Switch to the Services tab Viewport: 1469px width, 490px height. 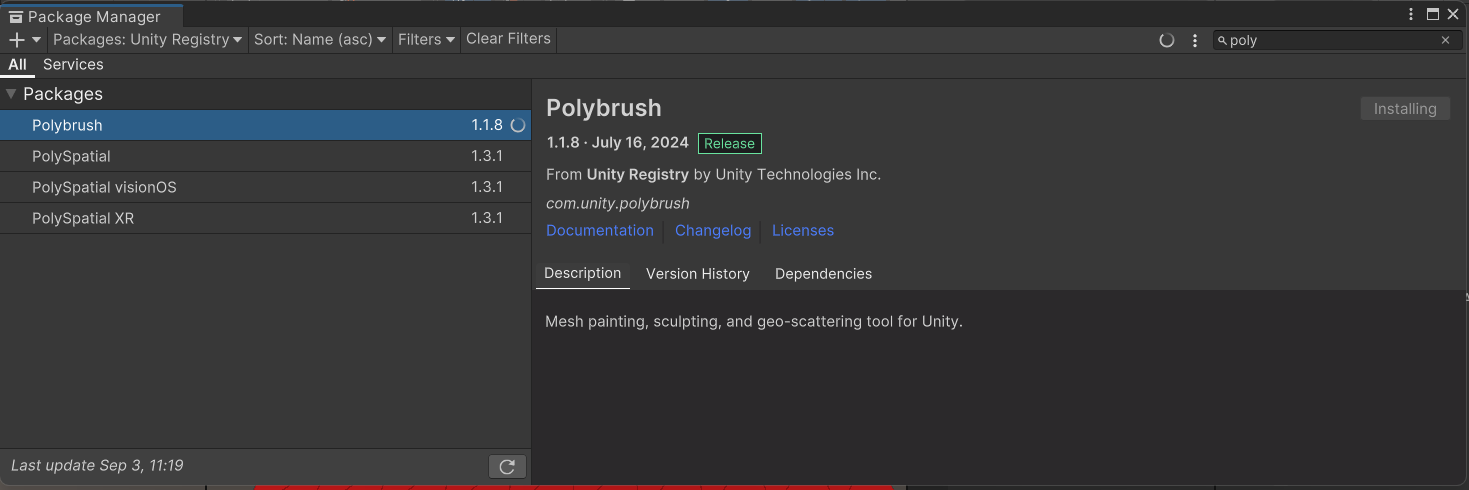pos(73,65)
